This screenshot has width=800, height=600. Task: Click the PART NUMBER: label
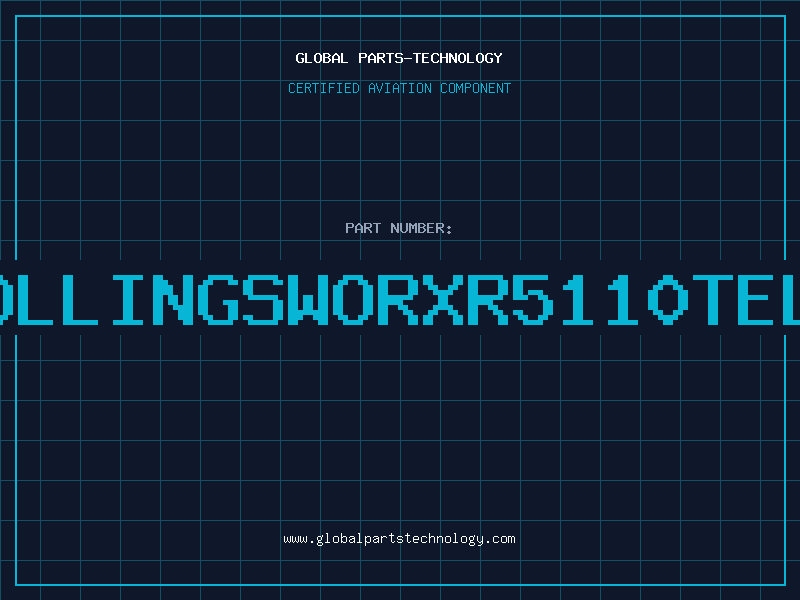tap(399, 228)
